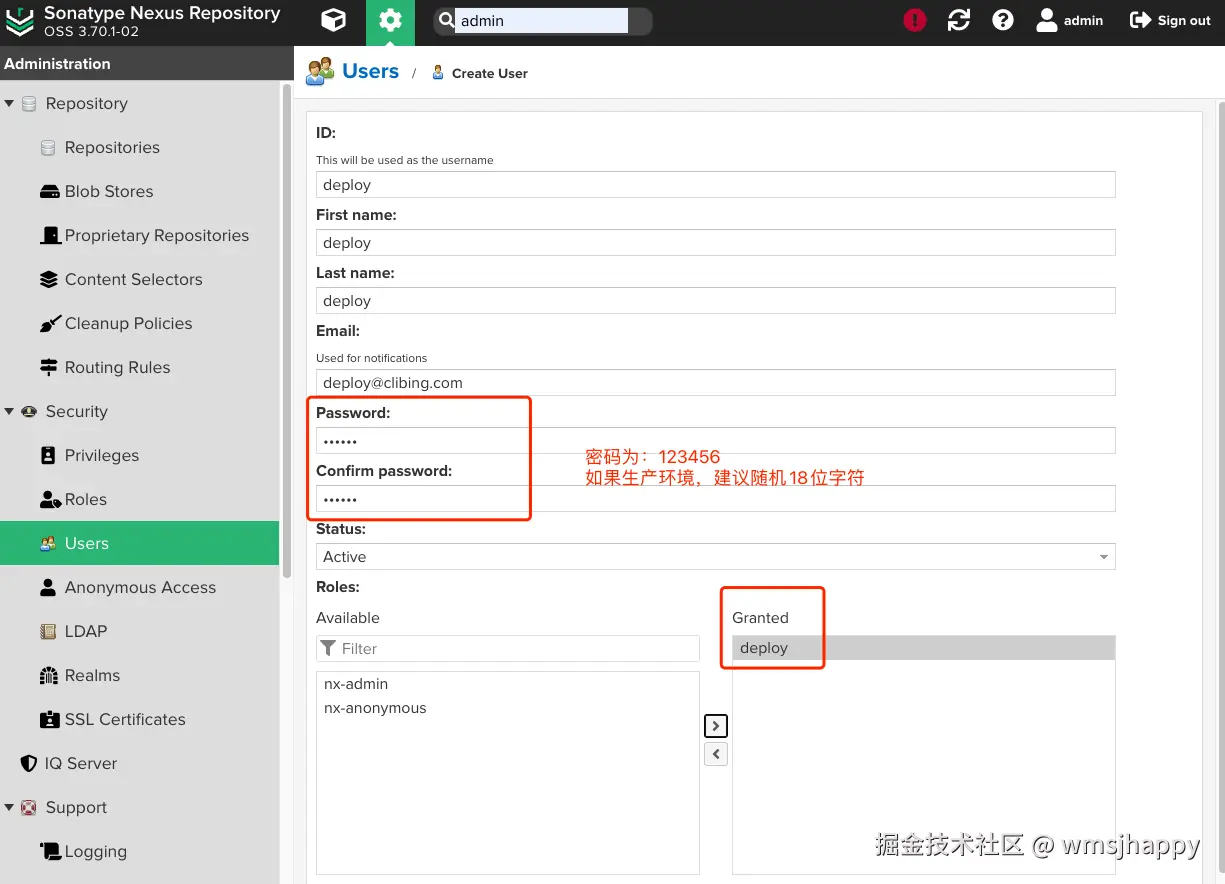This screenshot has width=1225, height=884.
Task: Select Users in the sidebar
Action: [x=139, y=543]
